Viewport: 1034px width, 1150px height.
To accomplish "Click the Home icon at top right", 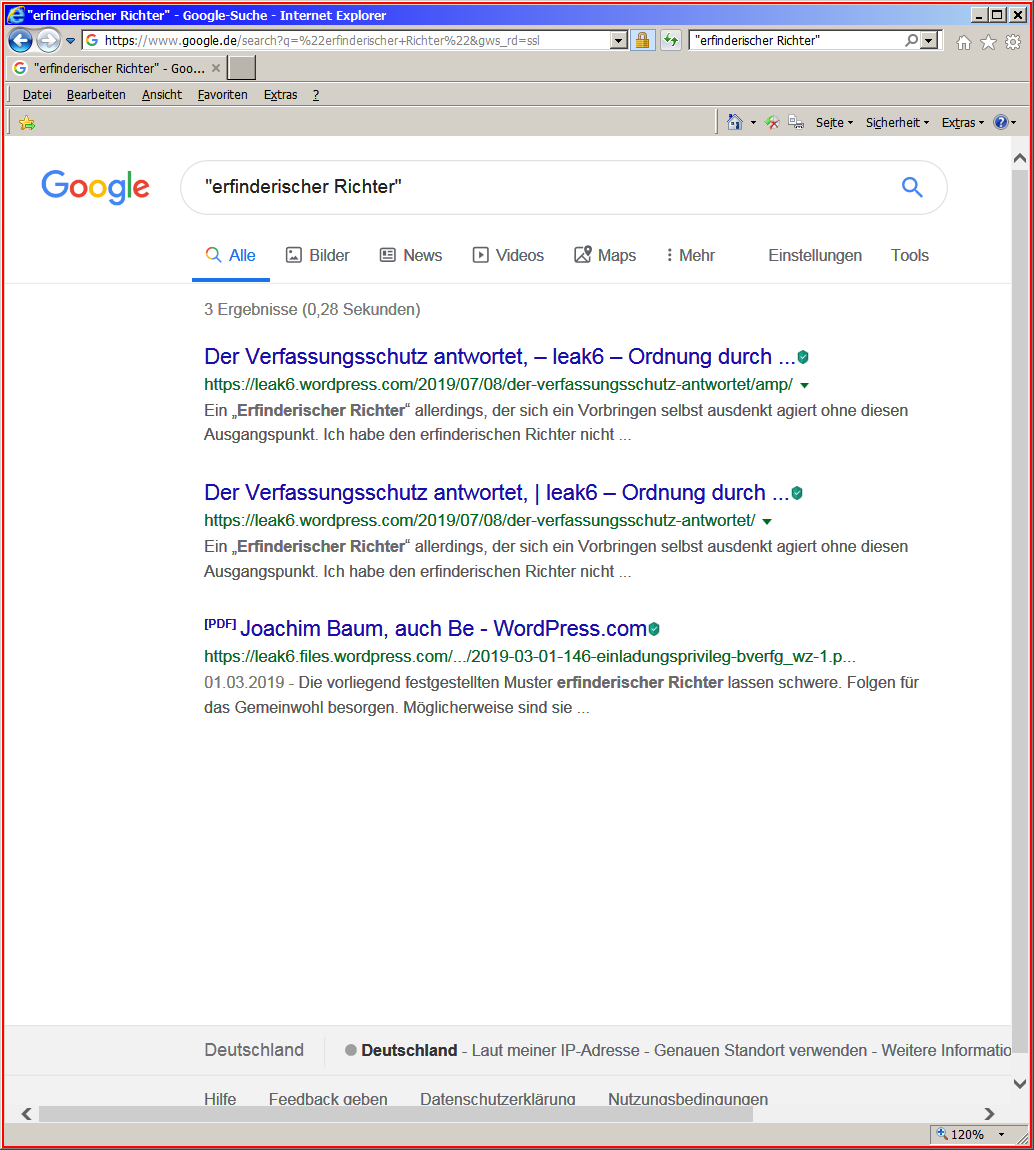I will click(x=964, y=43).
